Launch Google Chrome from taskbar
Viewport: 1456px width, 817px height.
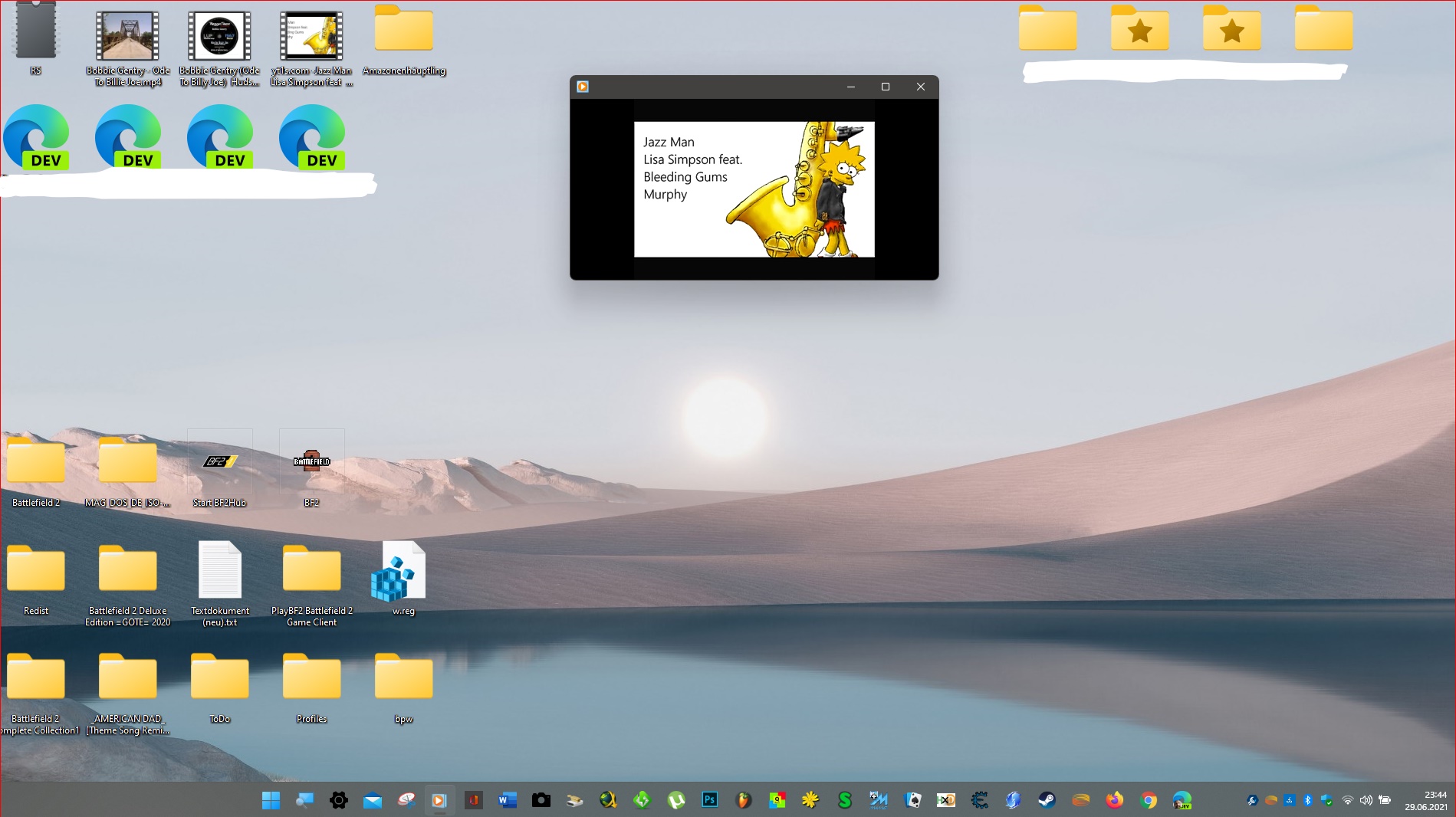[x=1148, y=800]
